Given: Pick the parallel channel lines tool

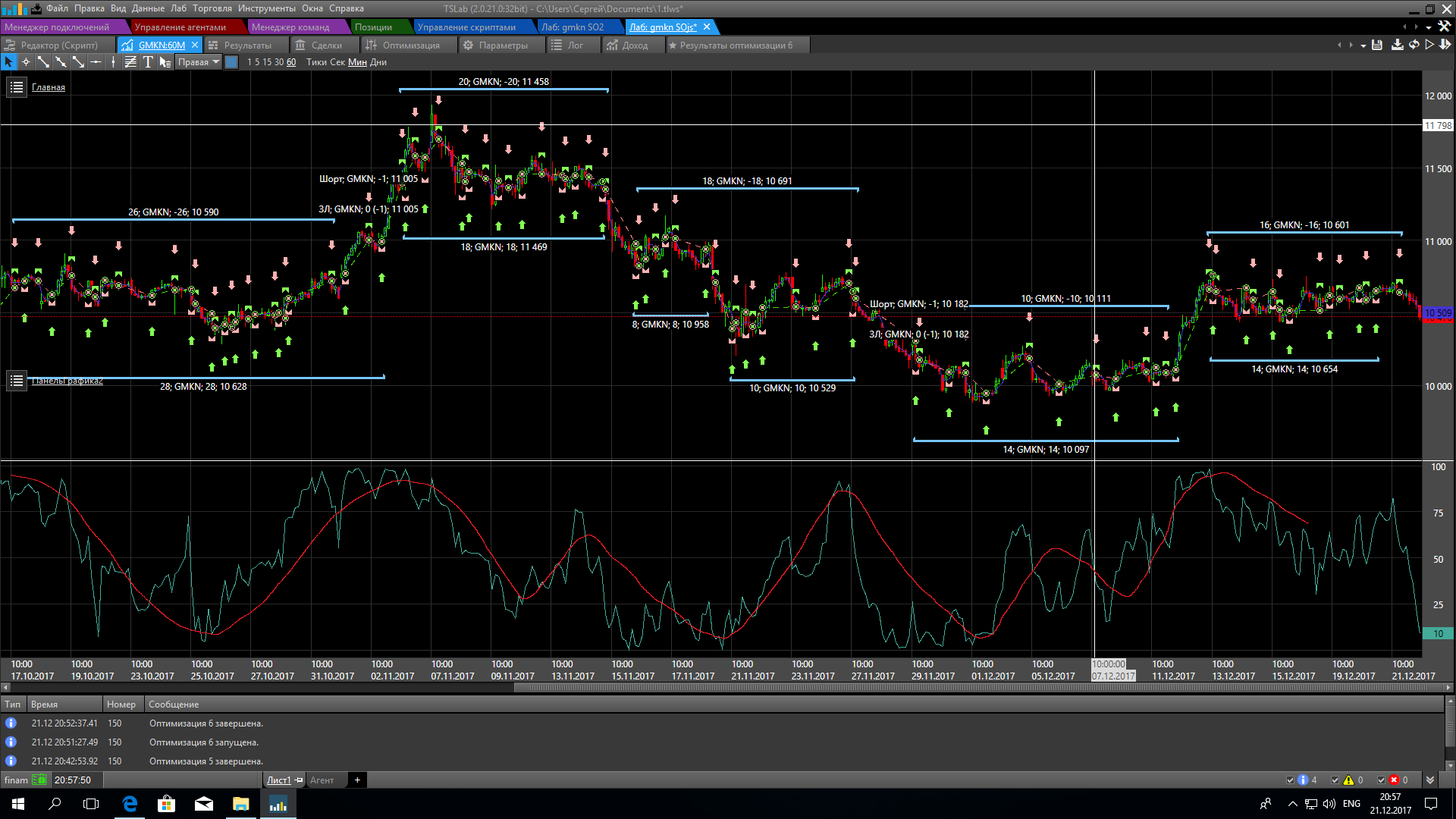Looking at the screenshot, I should tap(130, 62).
